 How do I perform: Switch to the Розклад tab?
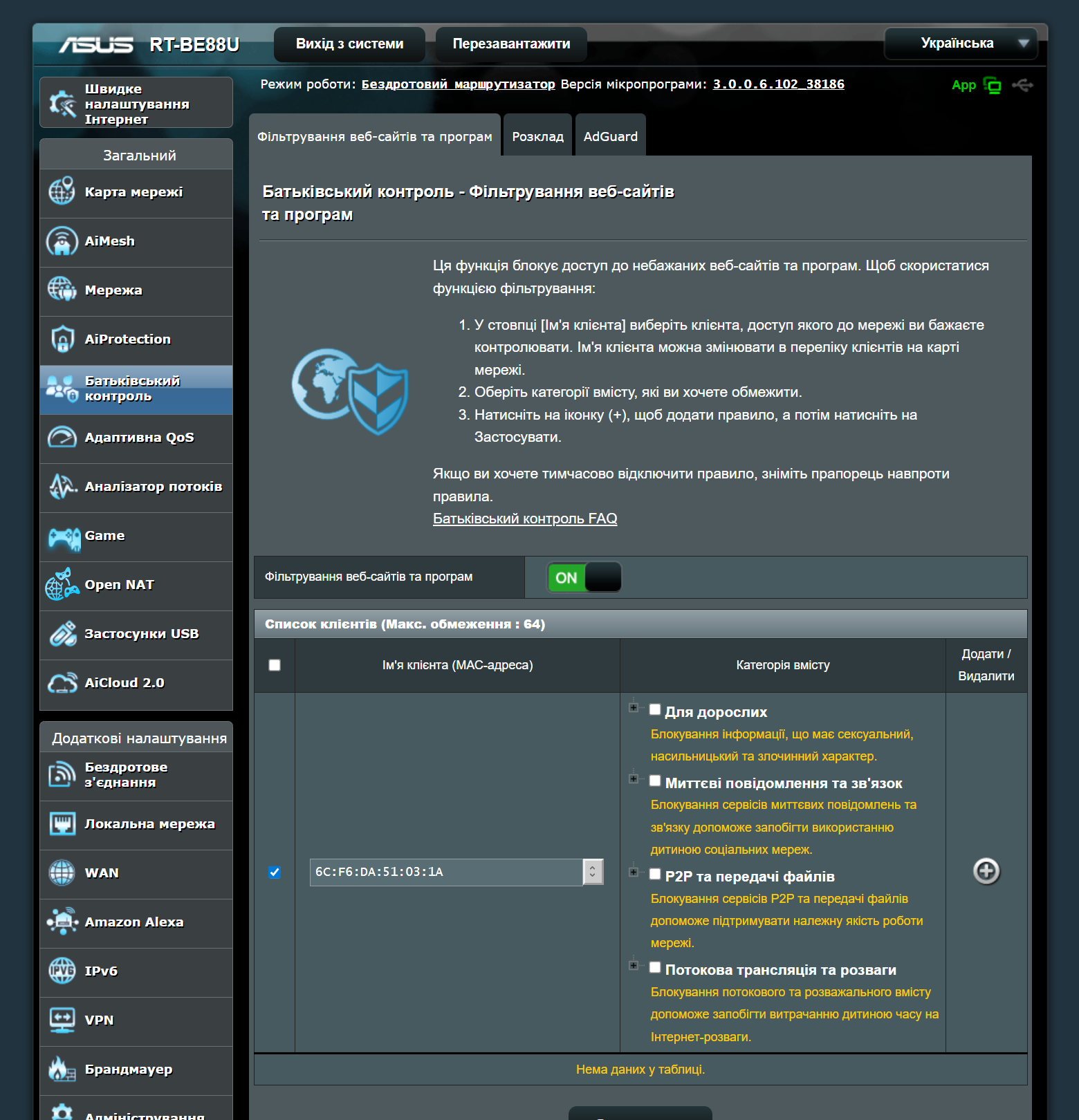pos(538,136)
